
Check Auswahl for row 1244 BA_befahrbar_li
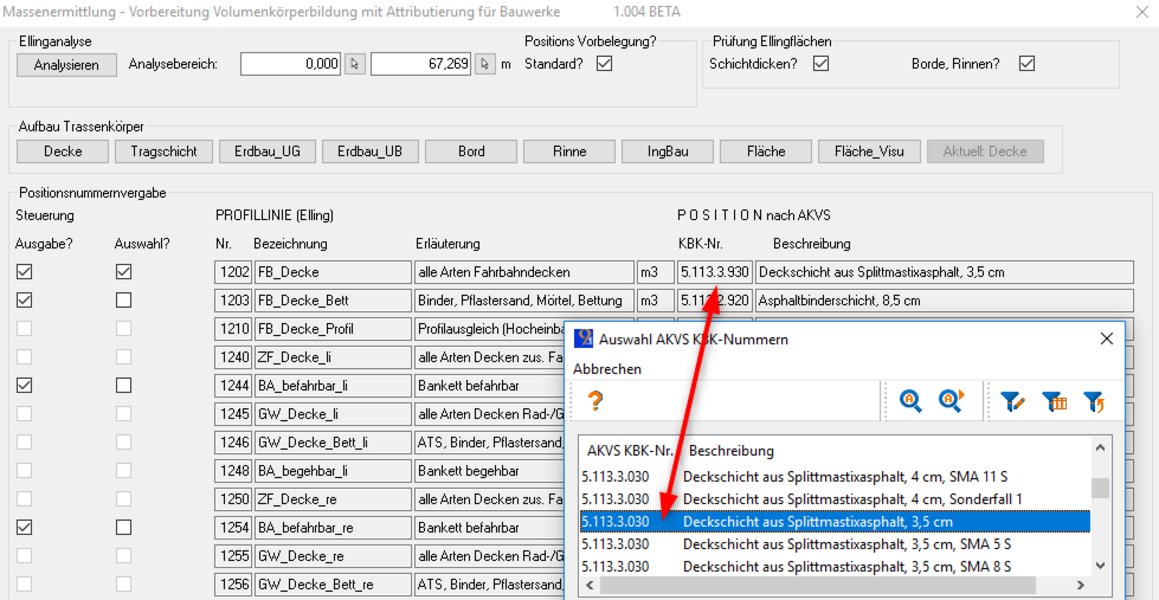pyautogui.click(x=123, y=386)
